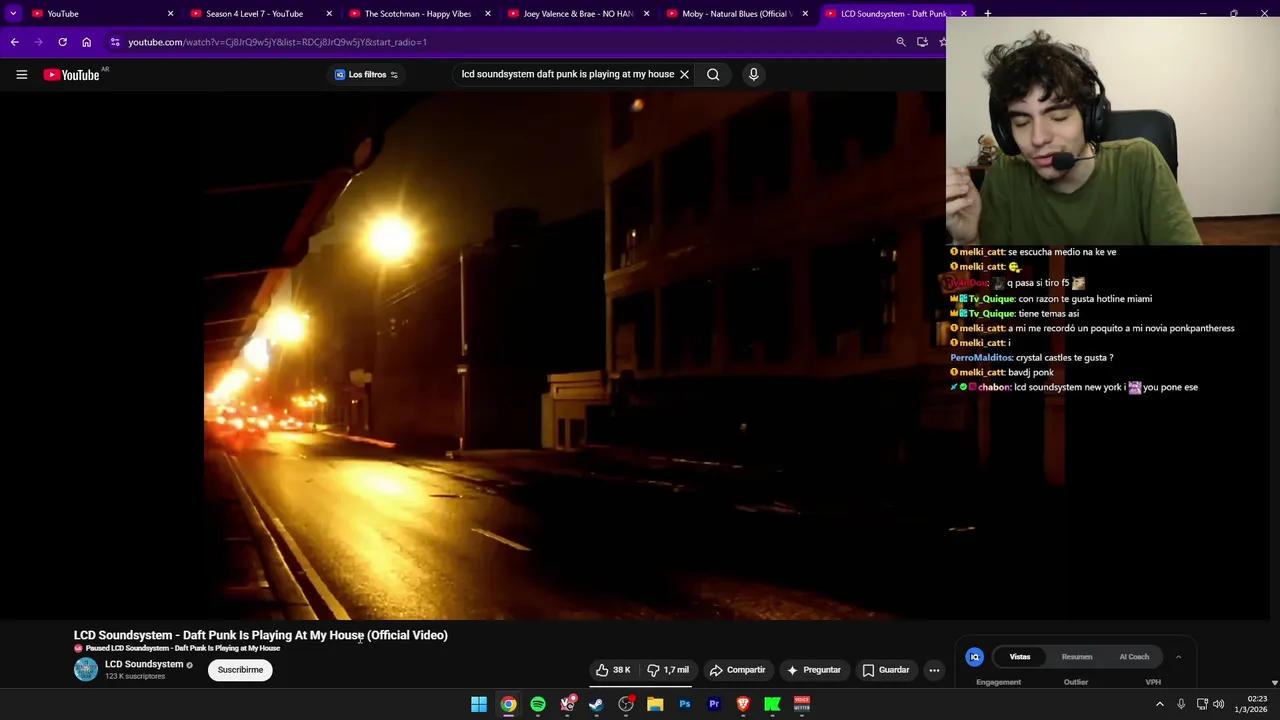Click the Preguntar button
The image size is (1280, 720).
coord(813,670)
